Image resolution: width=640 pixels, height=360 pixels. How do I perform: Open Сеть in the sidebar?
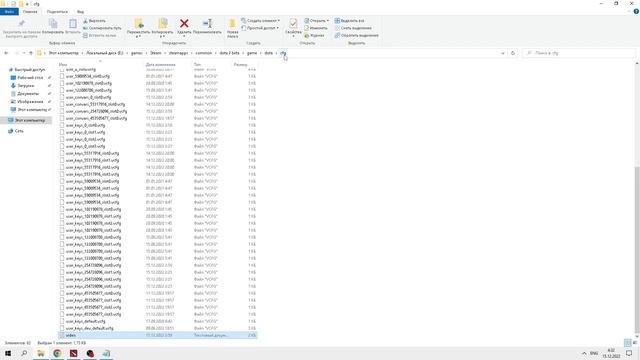pos(19,131)
